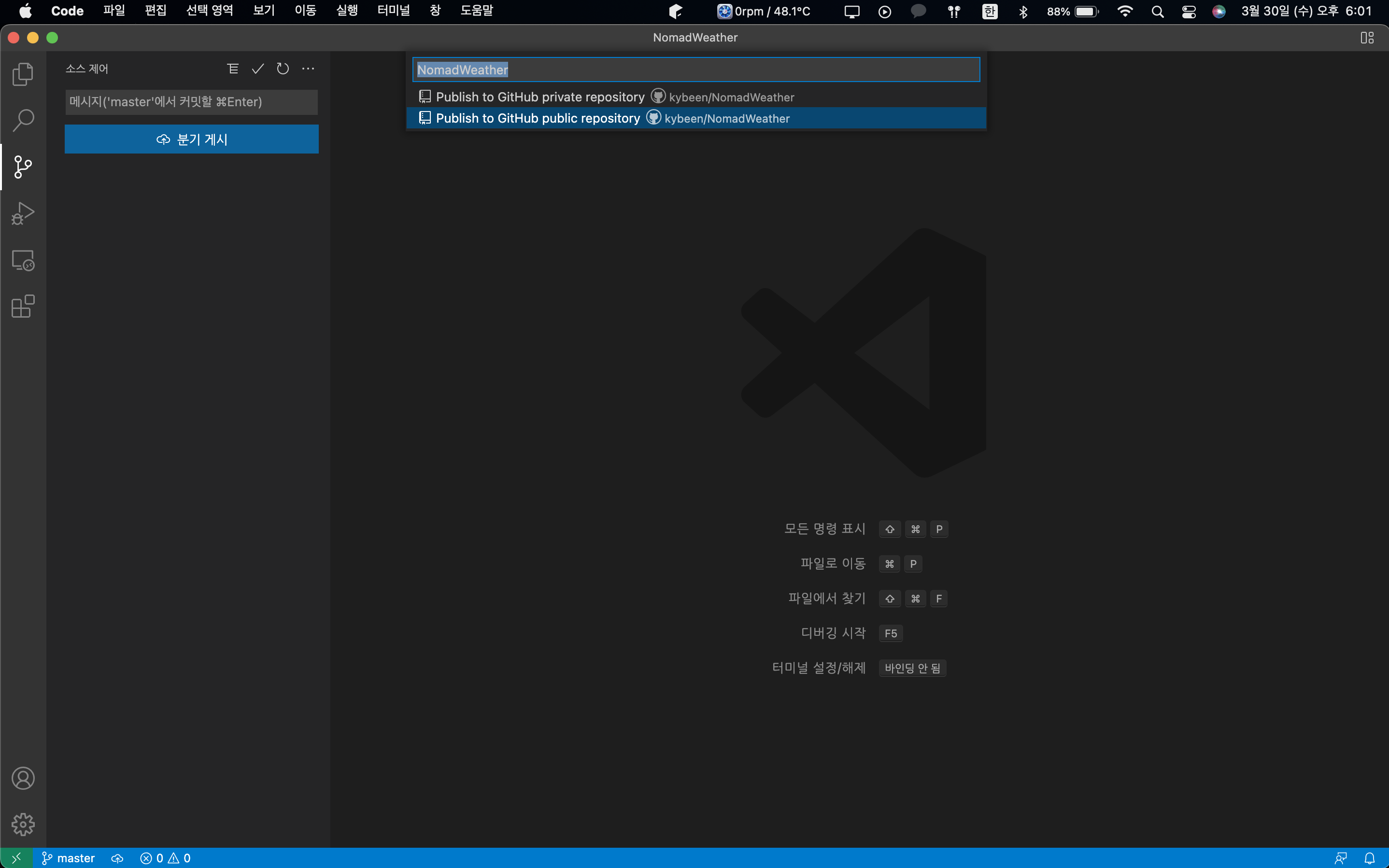This screenshot has height=868, width=1389.
Task: Open the source control more actions ellipsis
Action: point(308,69)
